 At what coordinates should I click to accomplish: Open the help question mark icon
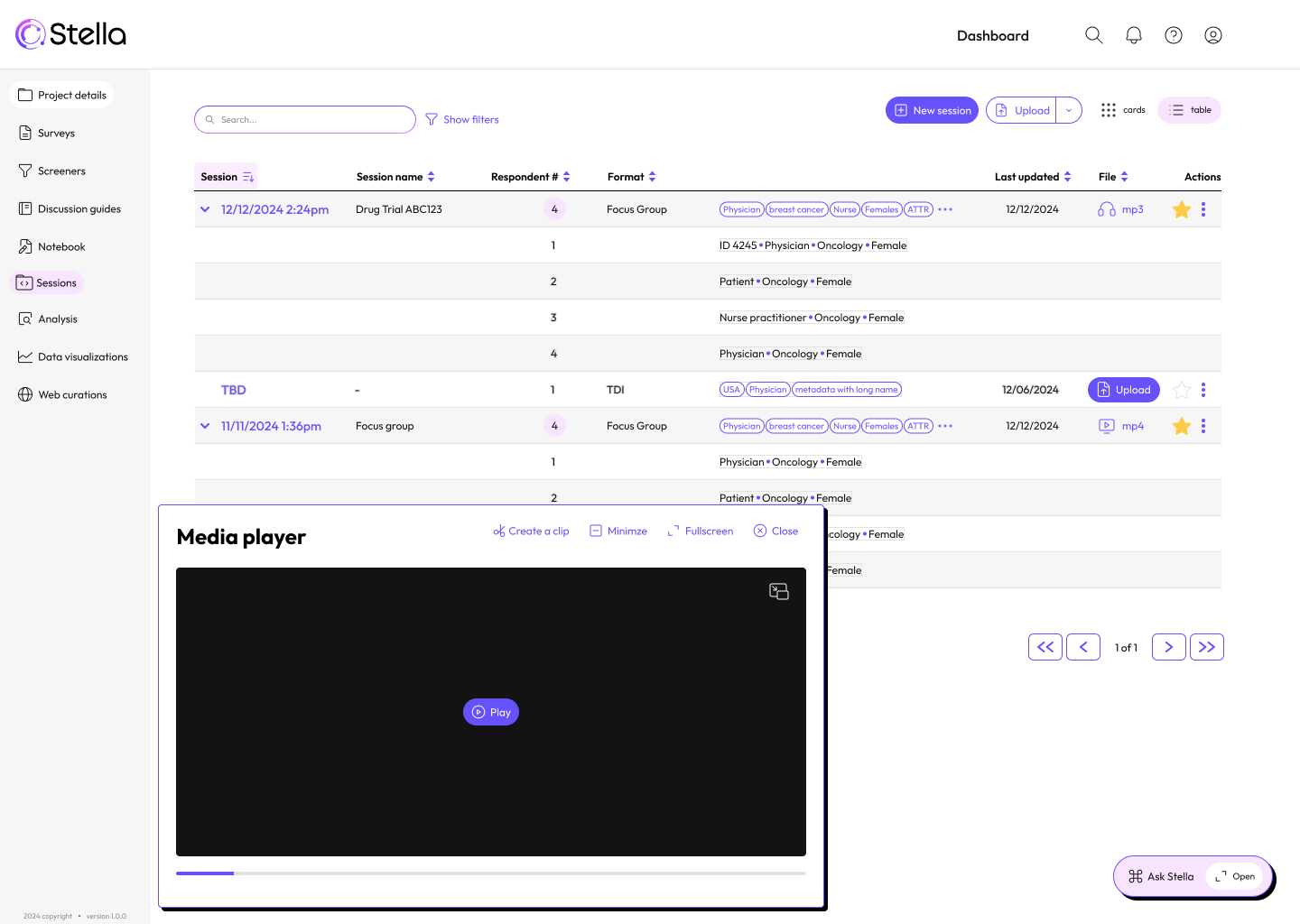tap(1174, 35)
